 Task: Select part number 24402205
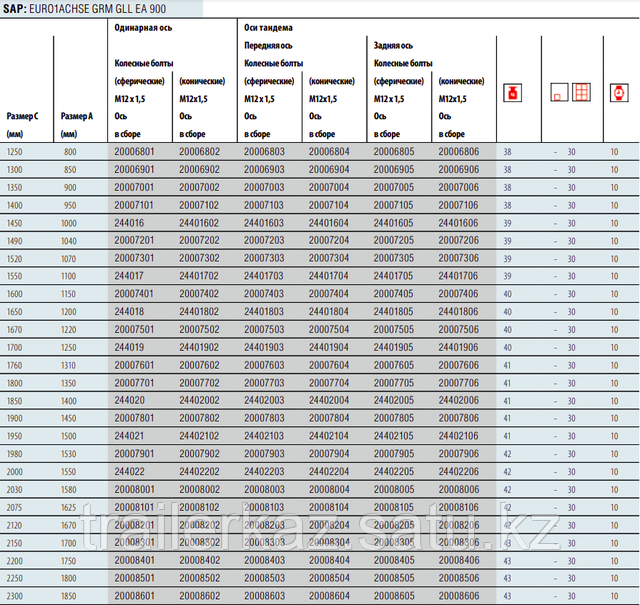coord(394,472)
